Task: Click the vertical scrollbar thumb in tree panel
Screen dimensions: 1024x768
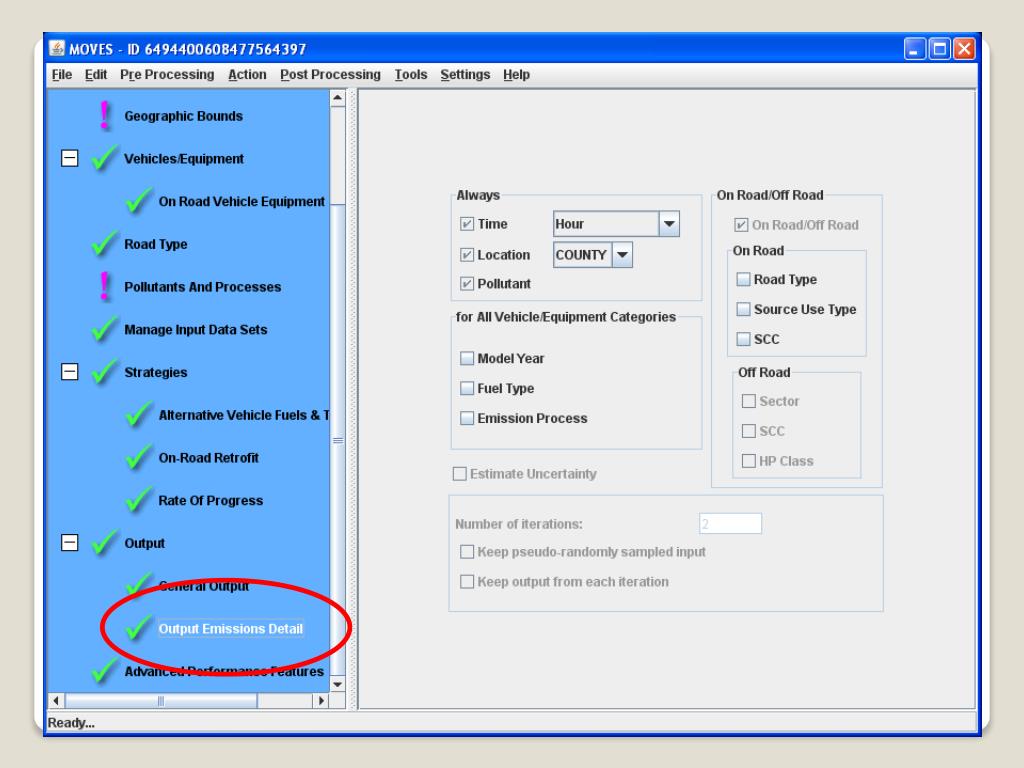Action: coord(338,440)
